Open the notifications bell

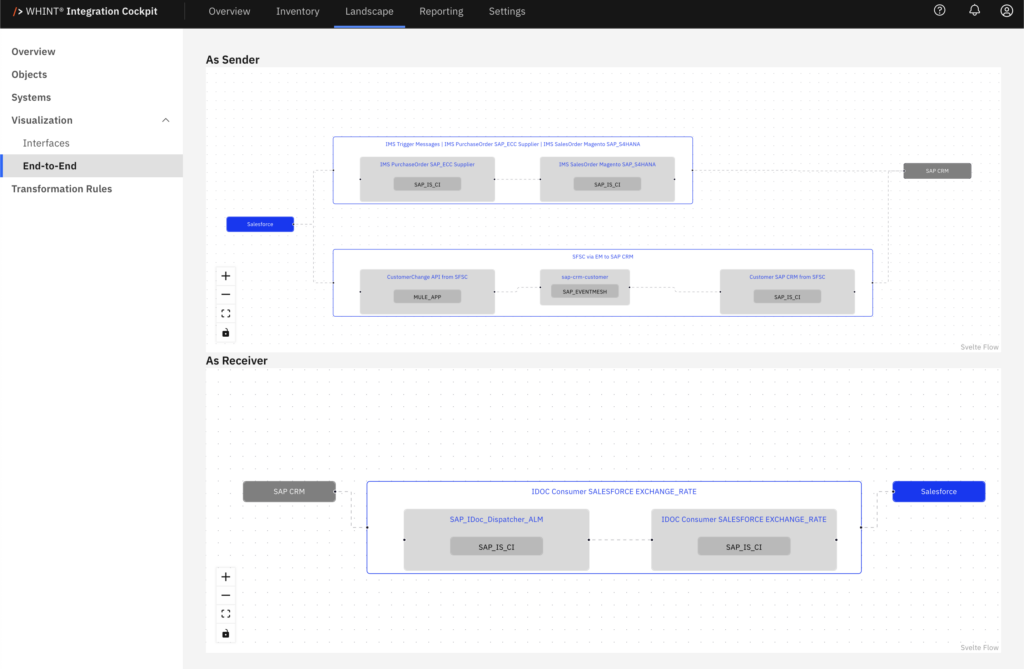click(x=974, y=11)
